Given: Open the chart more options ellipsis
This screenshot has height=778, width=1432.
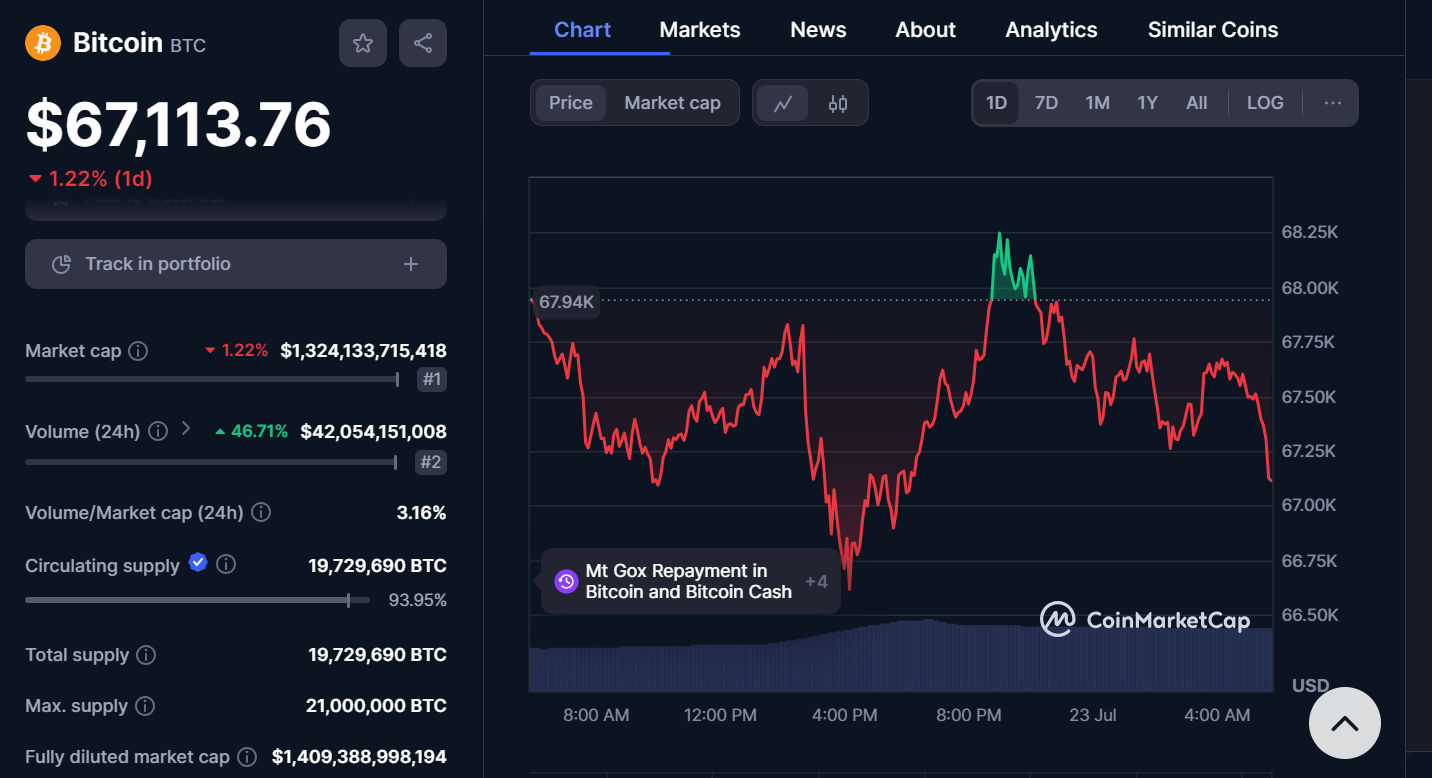Looking at the screenshot, I should coord(1332,103).
